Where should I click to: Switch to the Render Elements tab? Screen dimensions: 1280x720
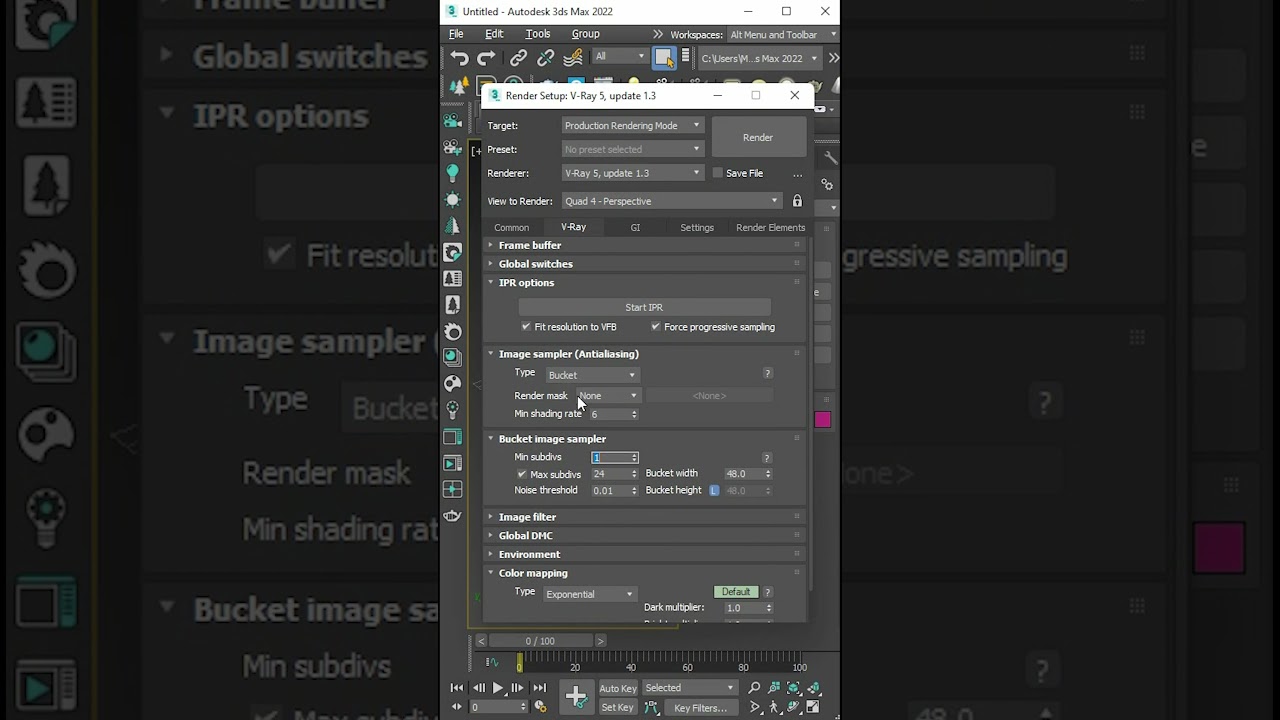770,228
